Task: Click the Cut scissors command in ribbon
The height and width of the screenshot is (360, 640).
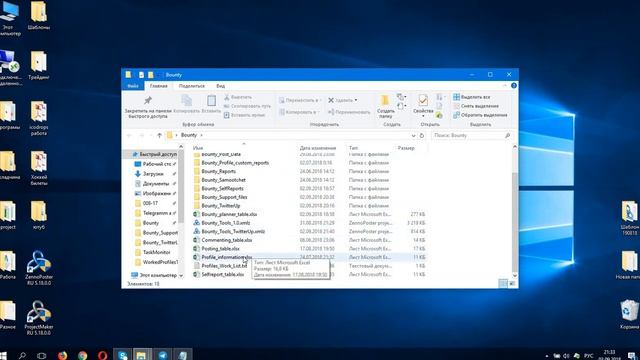Action: pyautogui.click(x=238, y=97)
